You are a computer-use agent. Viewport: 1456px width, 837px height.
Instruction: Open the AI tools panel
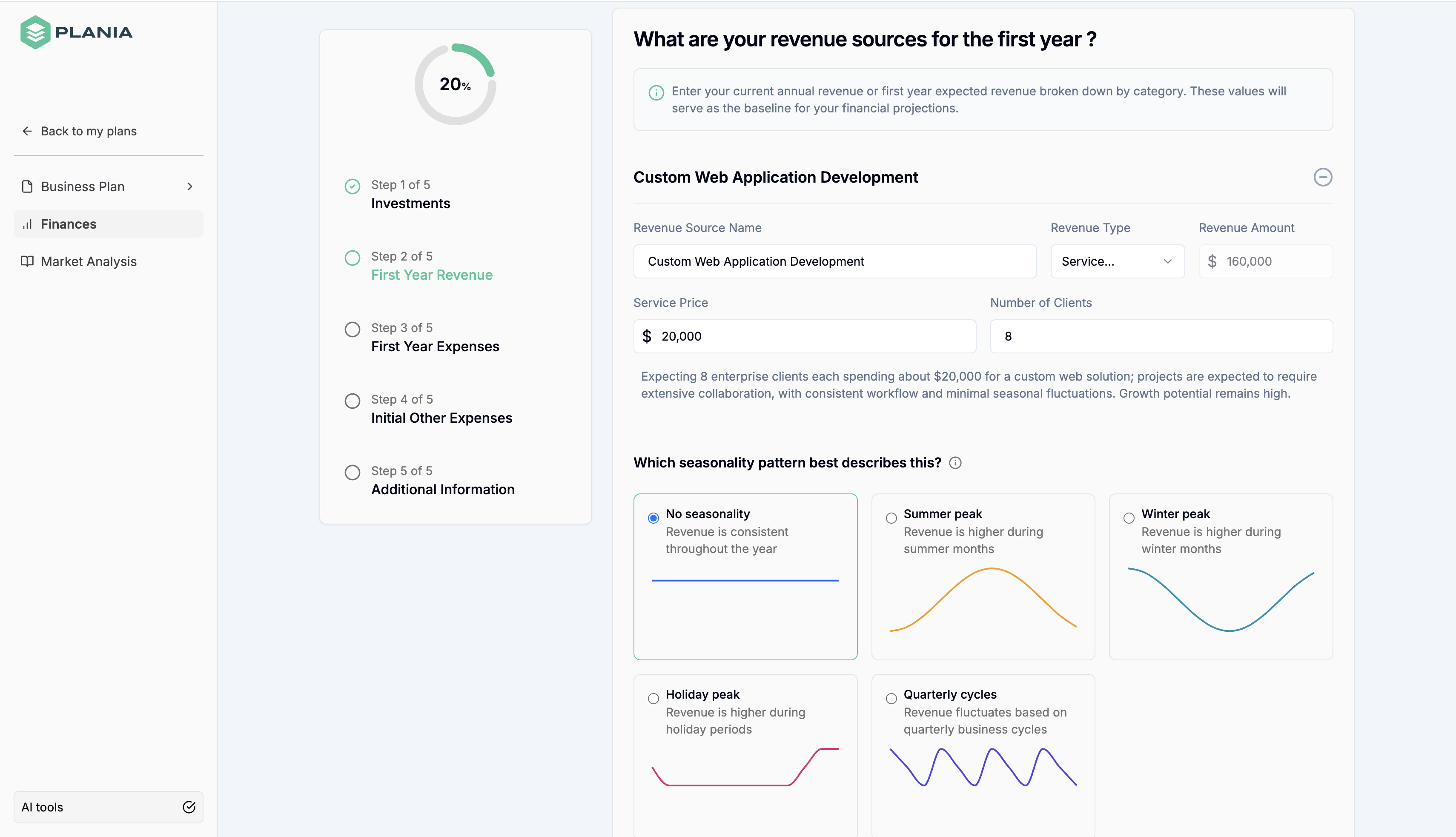tap(108, 807)
